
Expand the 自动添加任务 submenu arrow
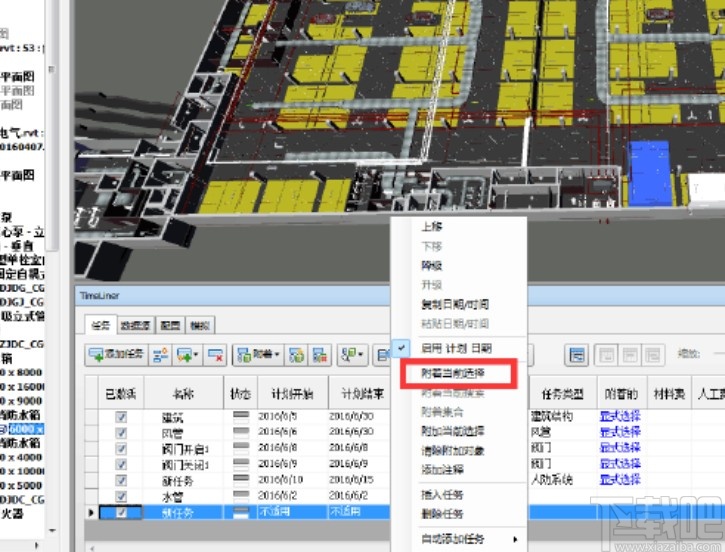(x=515, y=539)
